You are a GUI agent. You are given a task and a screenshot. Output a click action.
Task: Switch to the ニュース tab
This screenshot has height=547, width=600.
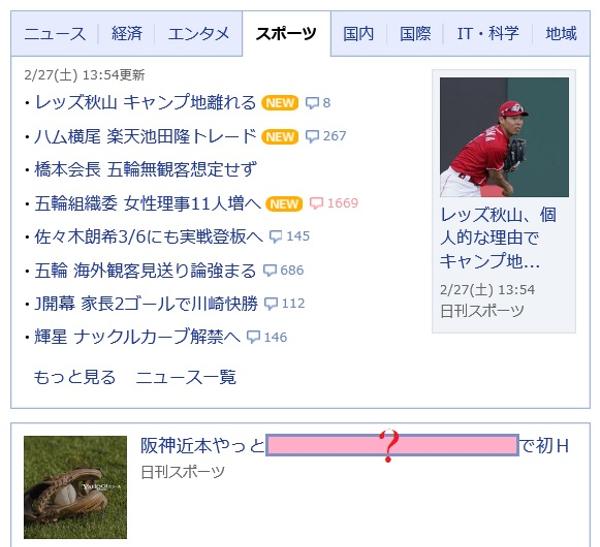55,34
